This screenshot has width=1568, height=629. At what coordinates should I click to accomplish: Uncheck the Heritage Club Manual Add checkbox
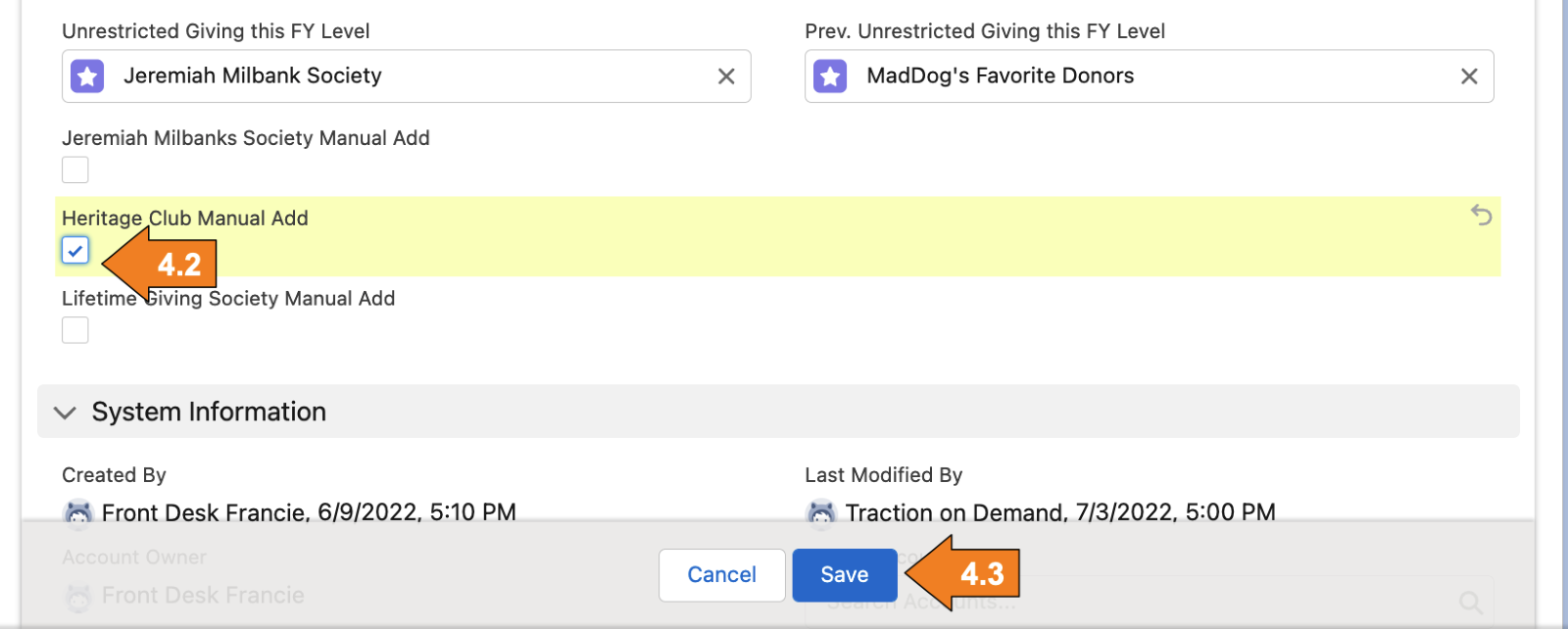pos(75,251)
